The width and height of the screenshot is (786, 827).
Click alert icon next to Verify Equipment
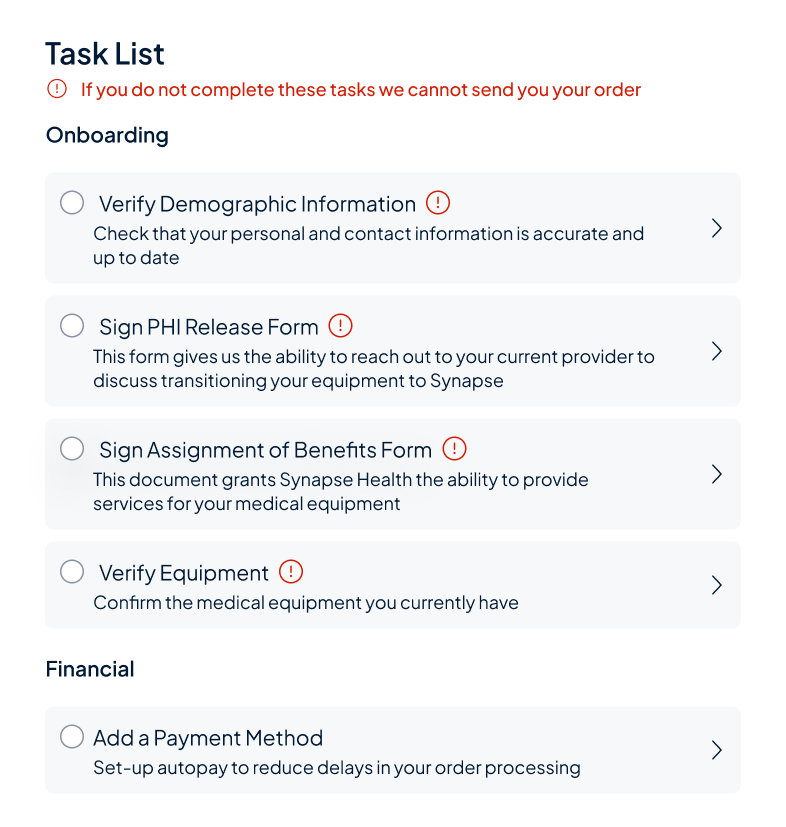291,572
